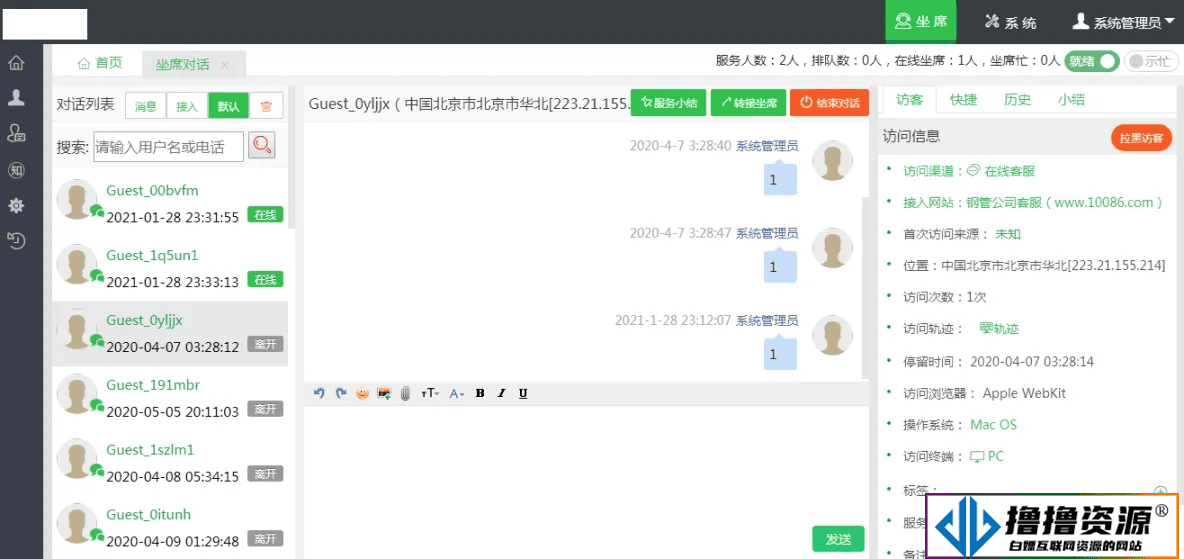Viewport: 1184px width, 559px height.
Task: Switch to the 小结 panel tab
Action: coord(1071,100)
